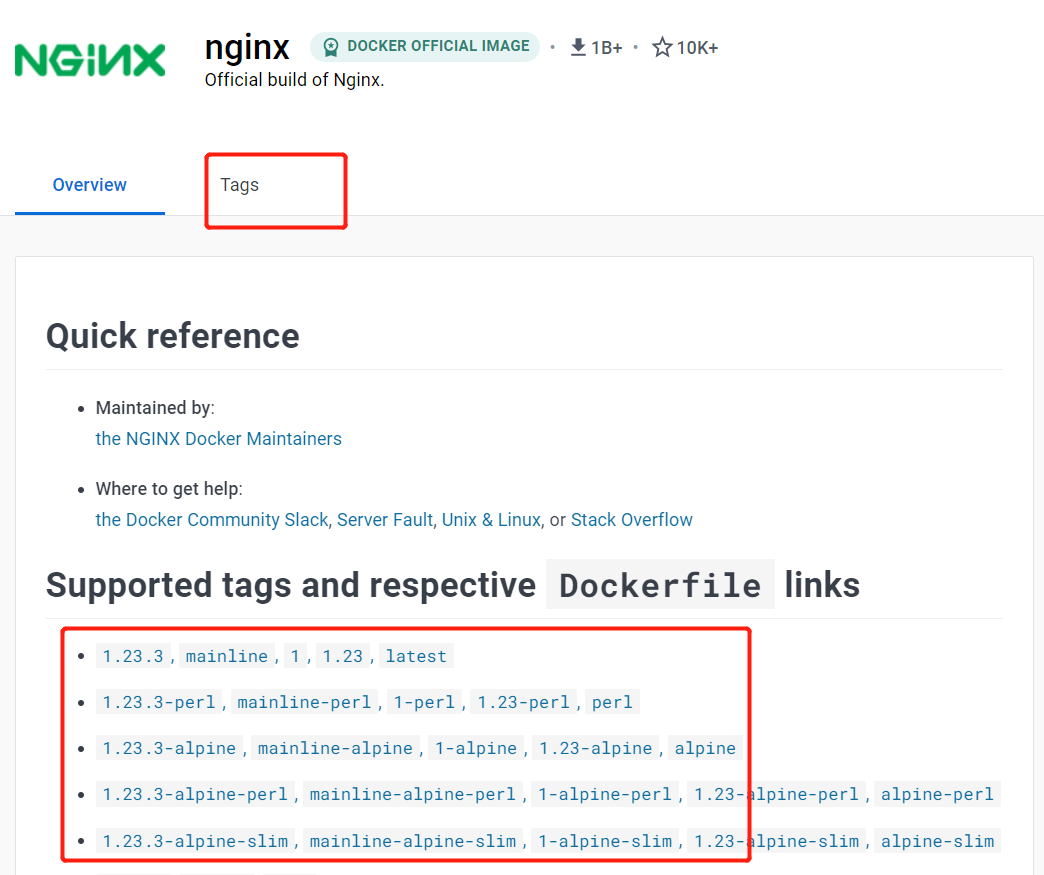Click the 1.23.3 tag link

[132, 657]
